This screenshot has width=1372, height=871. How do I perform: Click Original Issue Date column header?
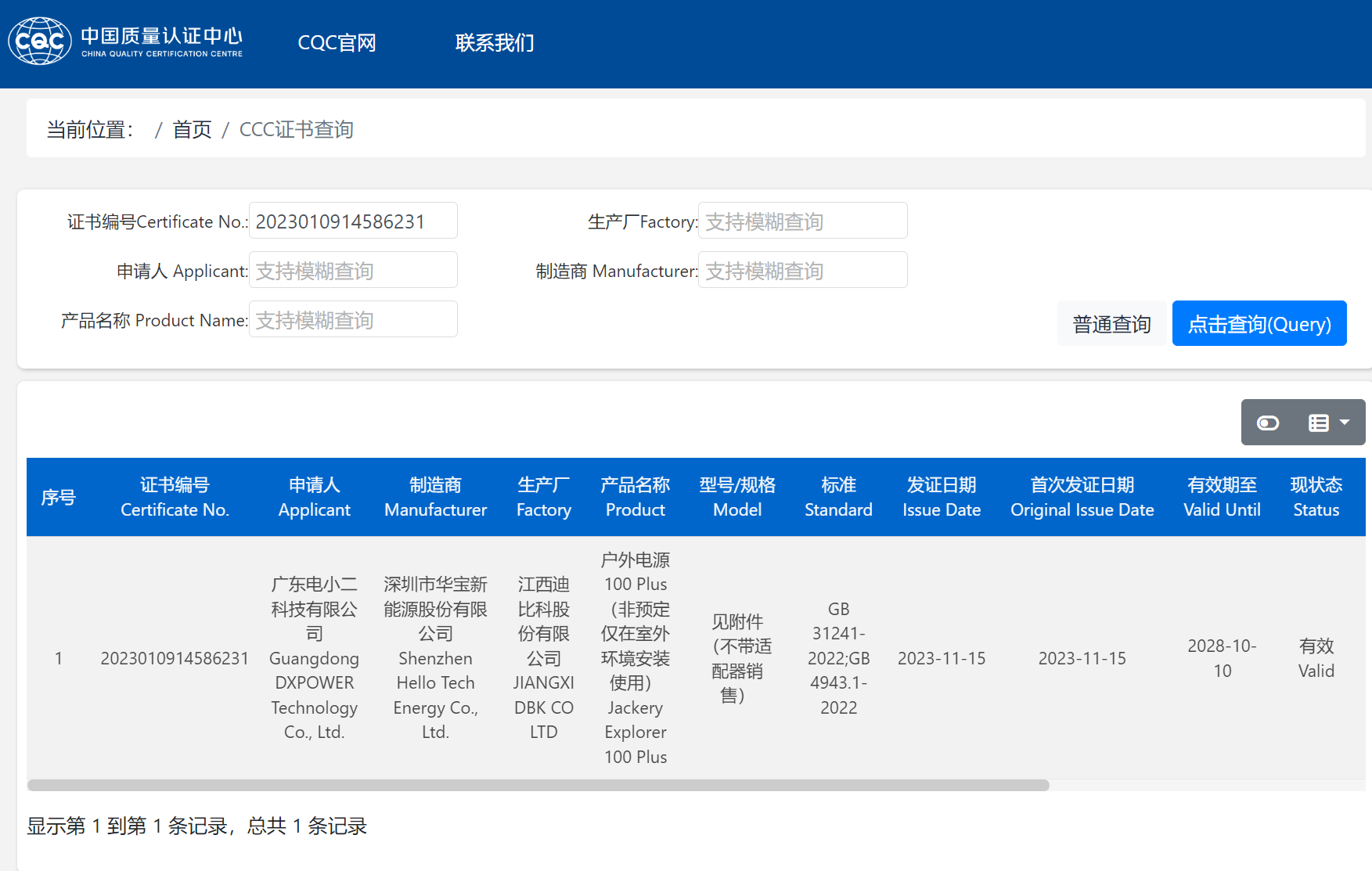click(1082, 497)
